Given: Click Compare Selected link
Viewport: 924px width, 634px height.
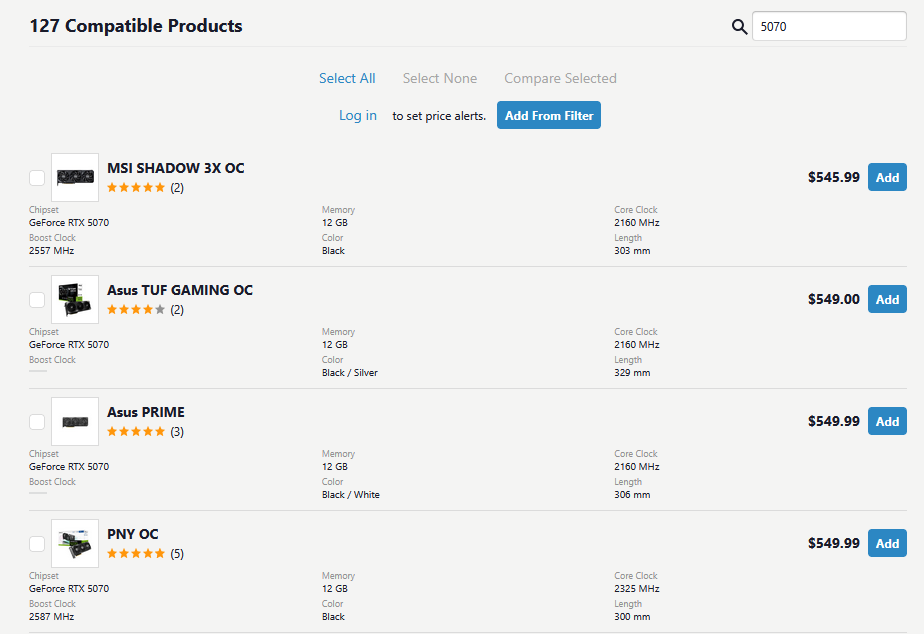Looking at the screenshot, I should (560, 78).
